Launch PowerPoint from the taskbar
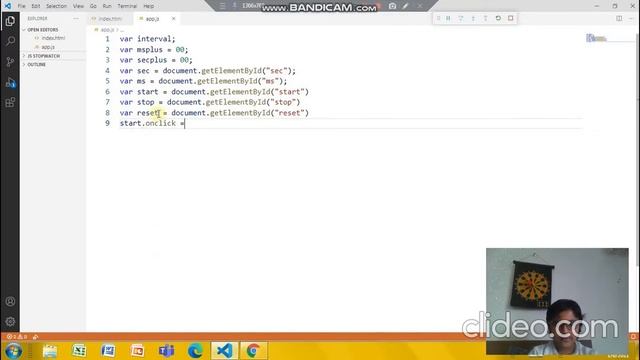The image size is (640, 360). click(x=137, y=351)
